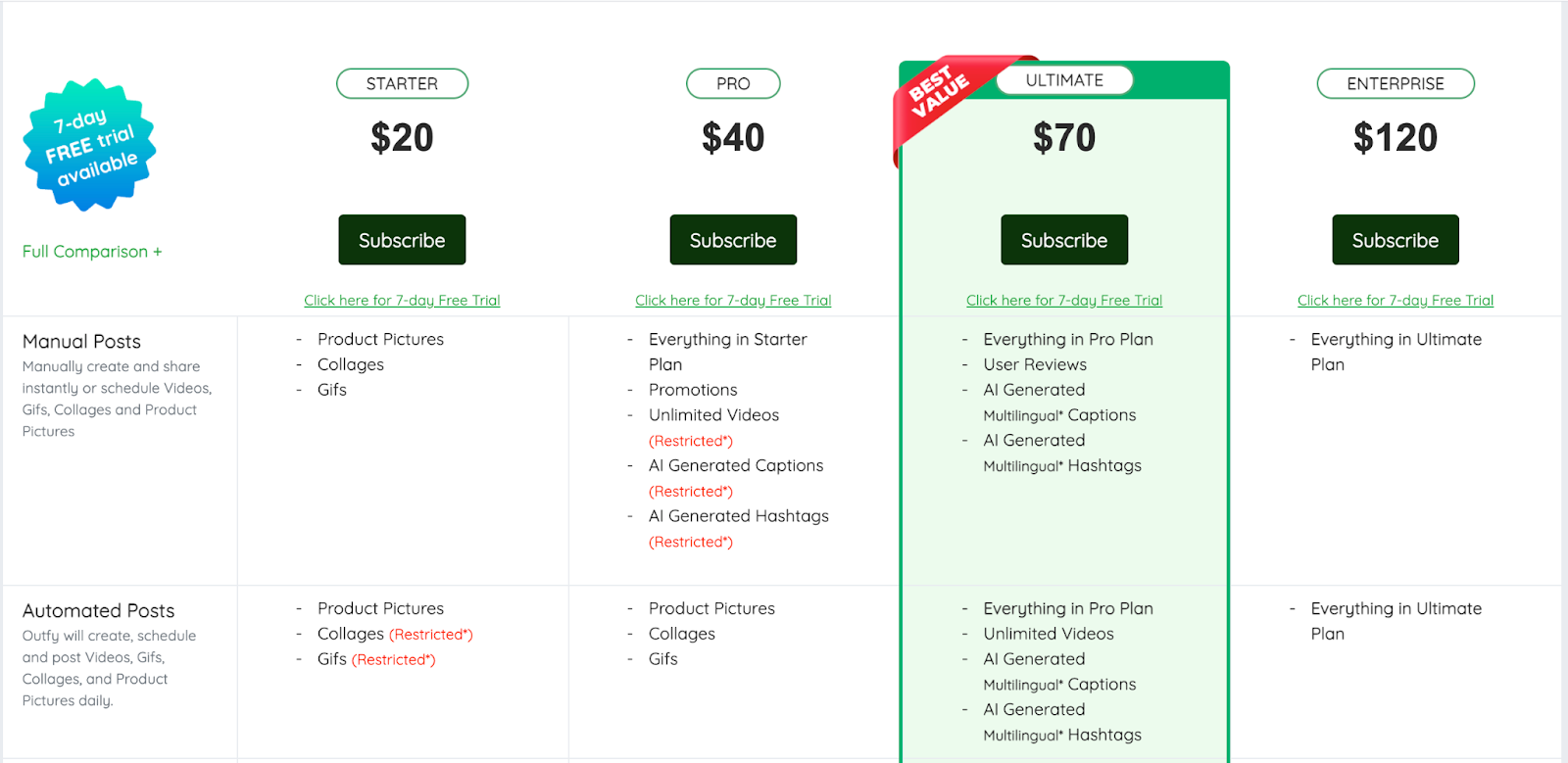Click the $70 Ultimate price
This screenshot has height=763, width=1568.
1064,138
